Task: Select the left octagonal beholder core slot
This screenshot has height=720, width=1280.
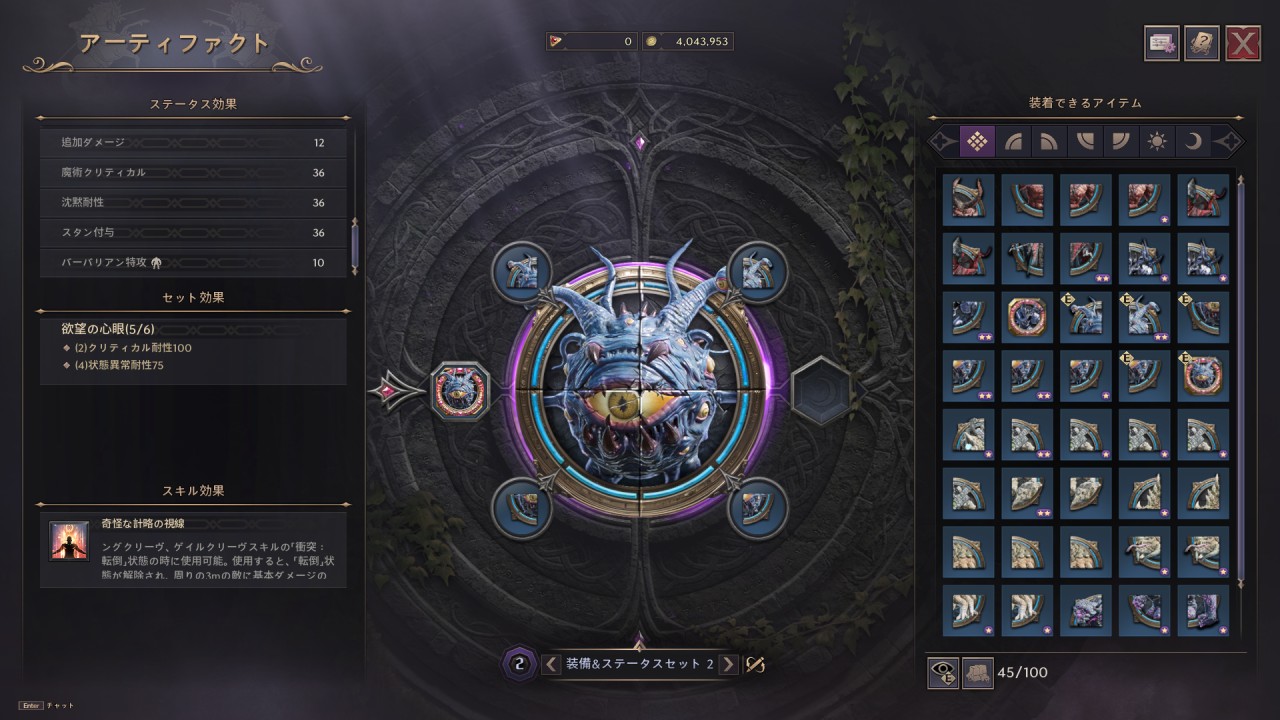Action: tap(459, 389)
